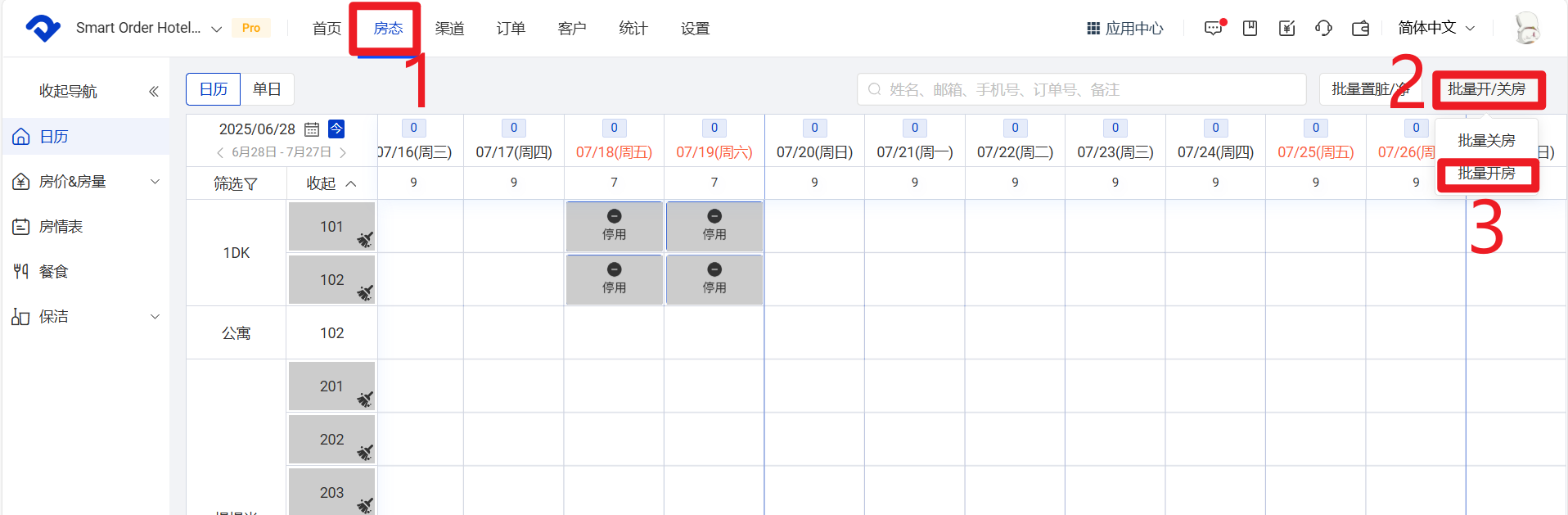Switch to 日历 calendar view
Screen dimensions: 1568x515
pyautogui.click(x=214, y=89)
